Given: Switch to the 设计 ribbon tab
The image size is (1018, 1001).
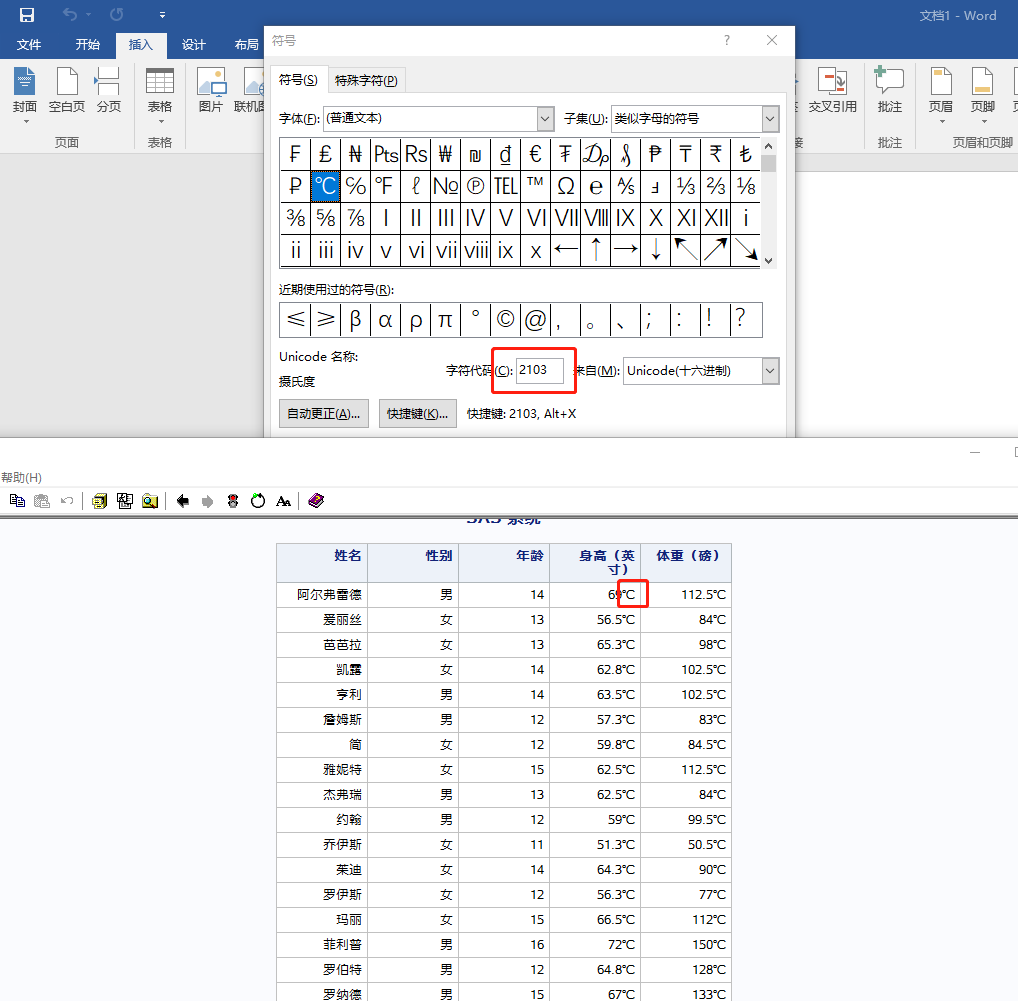Looking at the screenshot, I should (194, 44).
